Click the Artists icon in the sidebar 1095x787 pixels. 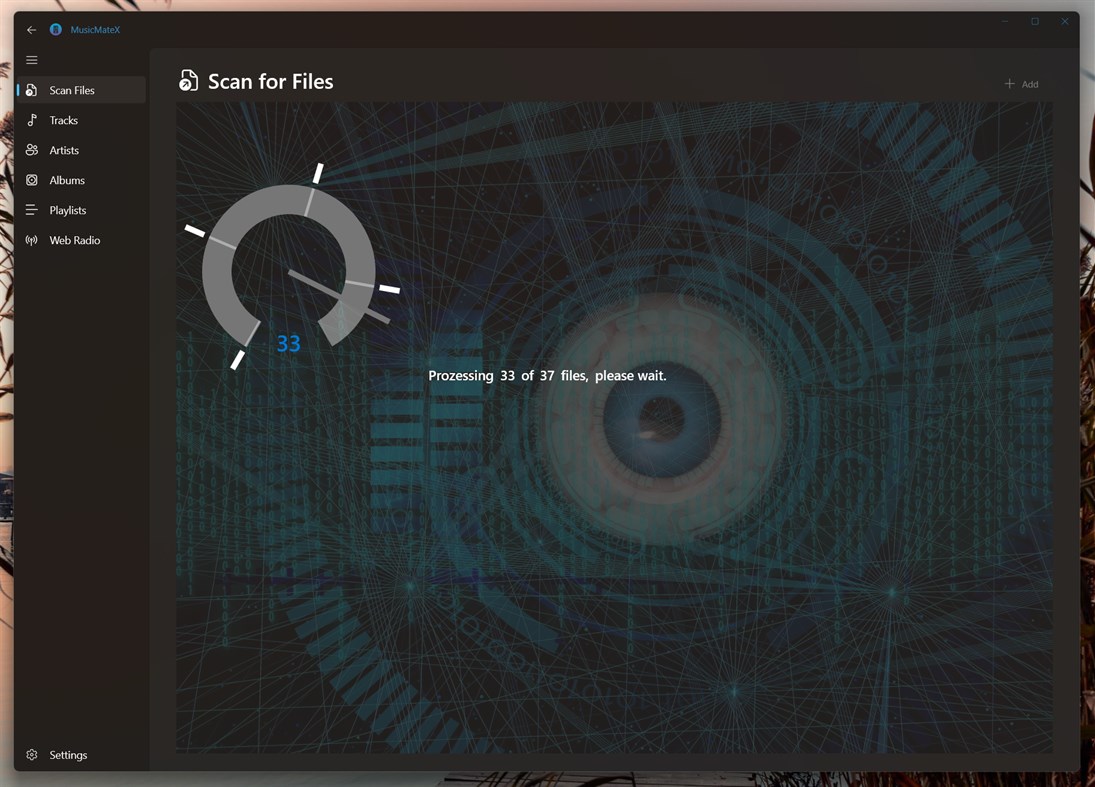pos(32,150)
